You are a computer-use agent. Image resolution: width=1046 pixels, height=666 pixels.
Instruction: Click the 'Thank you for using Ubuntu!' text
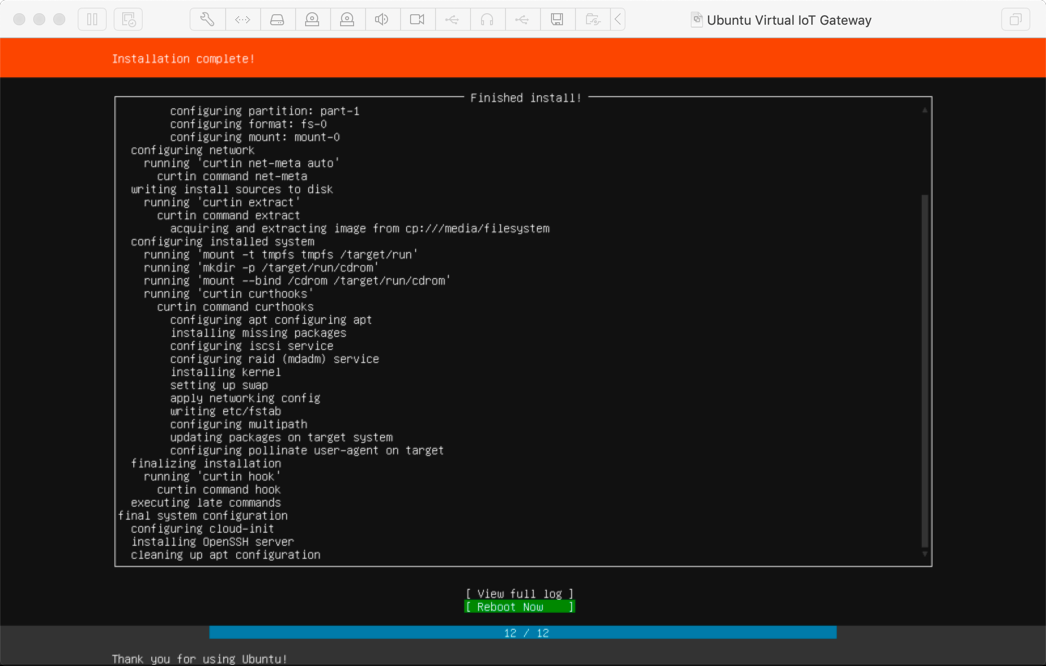(x=199, y=659)
